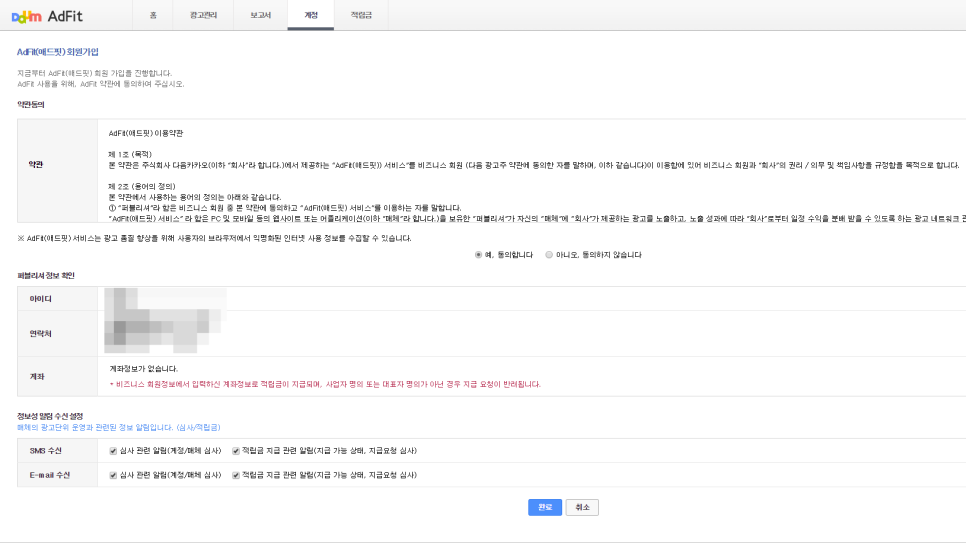The height and width of the screenshot is (543, 966).
Task: Open the 광고관리 tab
Action: 203,15
